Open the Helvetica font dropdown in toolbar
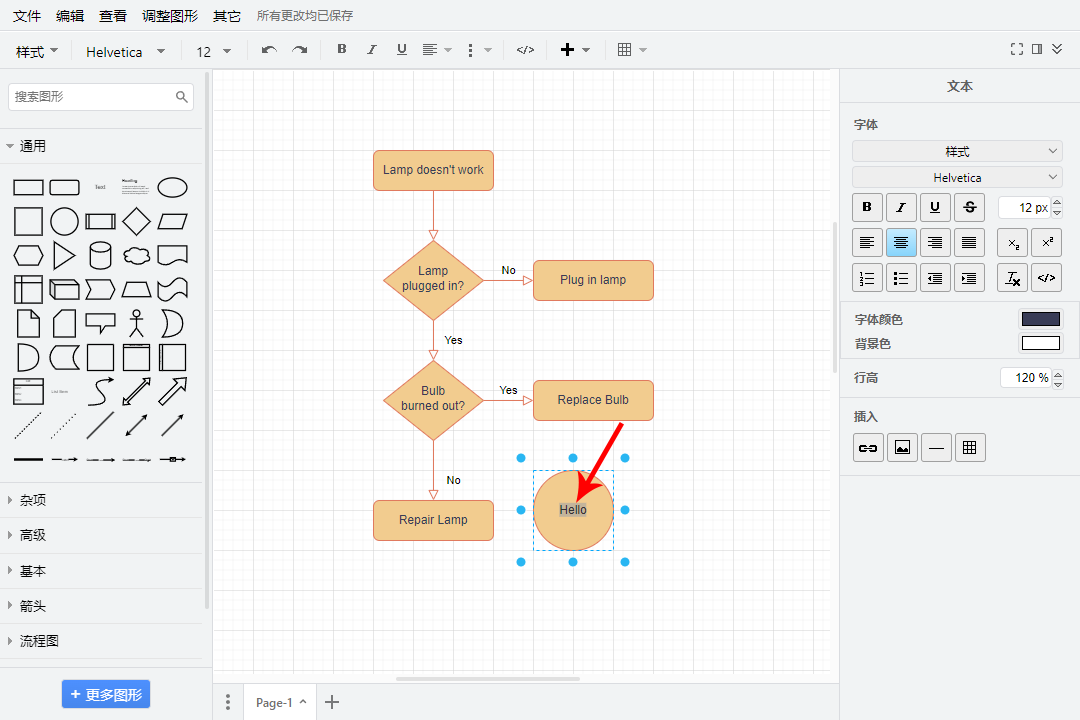1080x720 pixels. (124, 51)
